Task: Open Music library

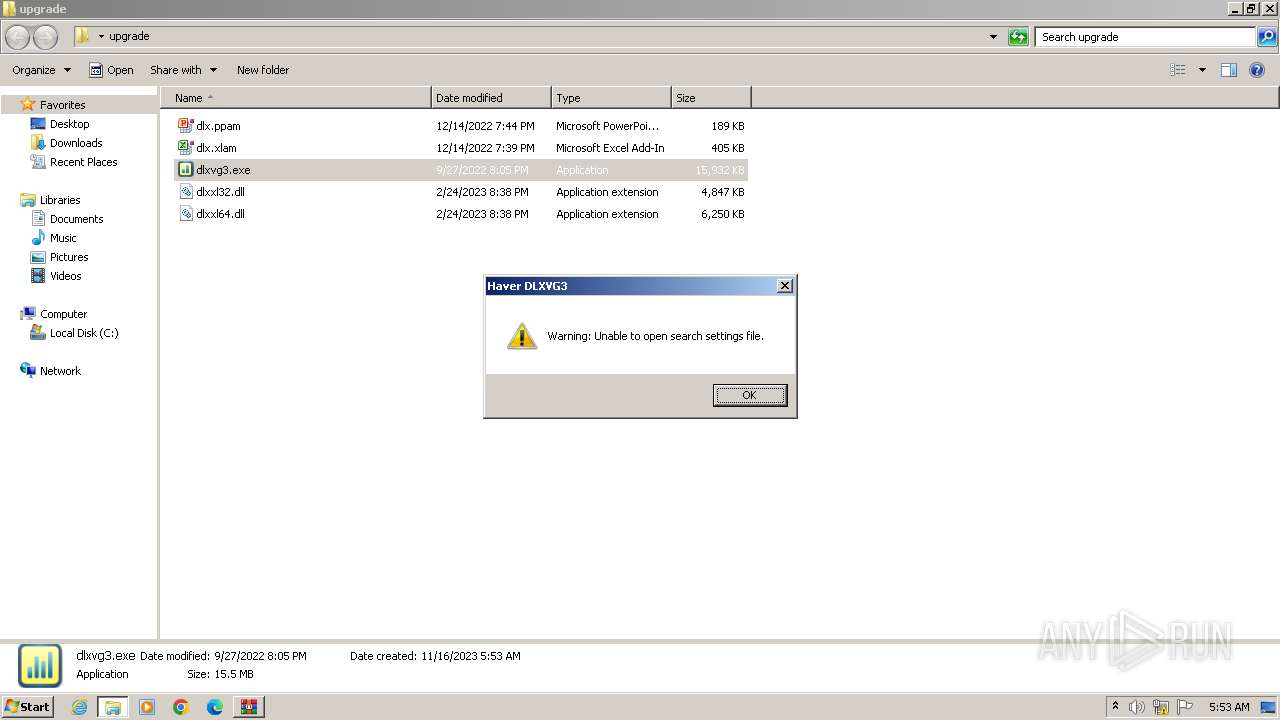Action: pos(63,238)
